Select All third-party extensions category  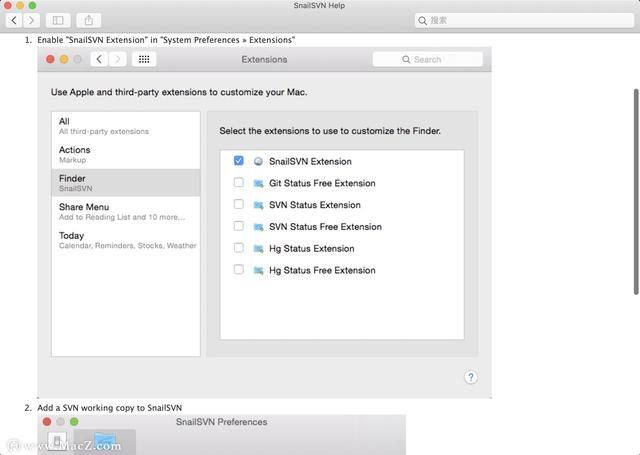[126, 126]
